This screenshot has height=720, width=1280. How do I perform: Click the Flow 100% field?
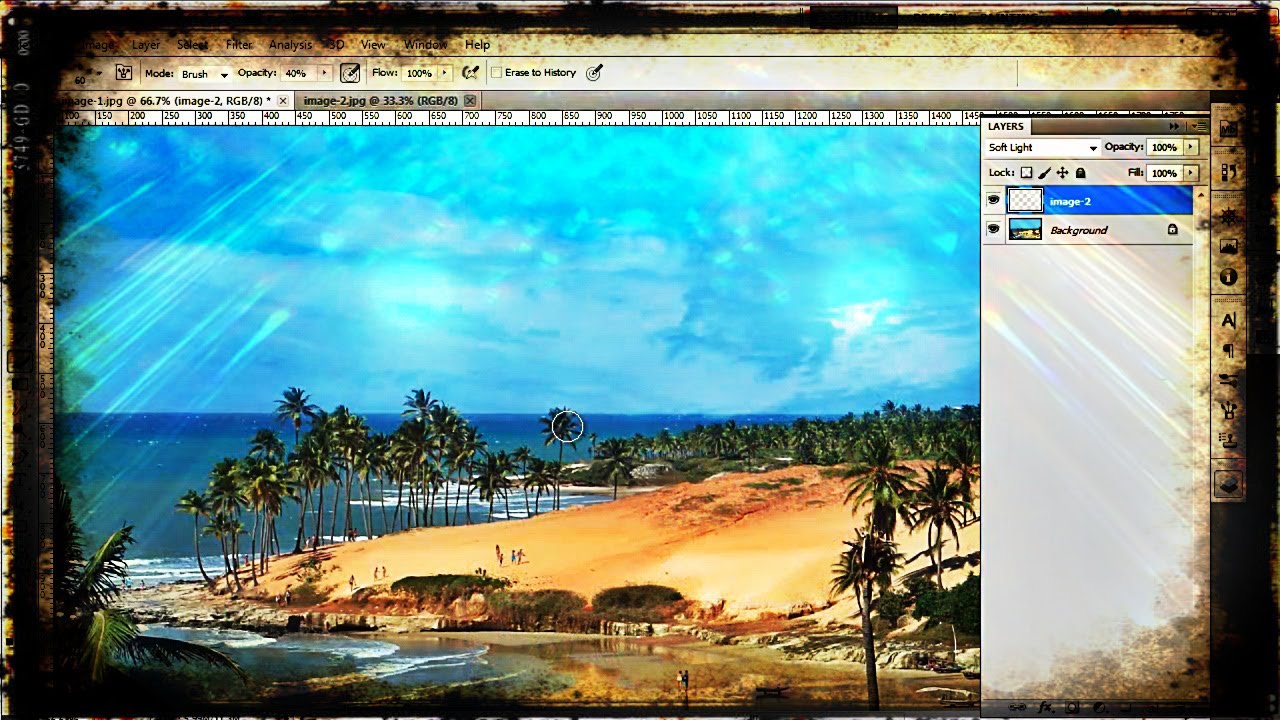pos(419,74)
